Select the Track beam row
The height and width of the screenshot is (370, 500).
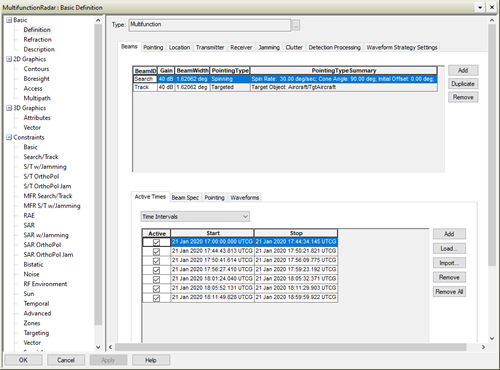(x=285, y=87)
